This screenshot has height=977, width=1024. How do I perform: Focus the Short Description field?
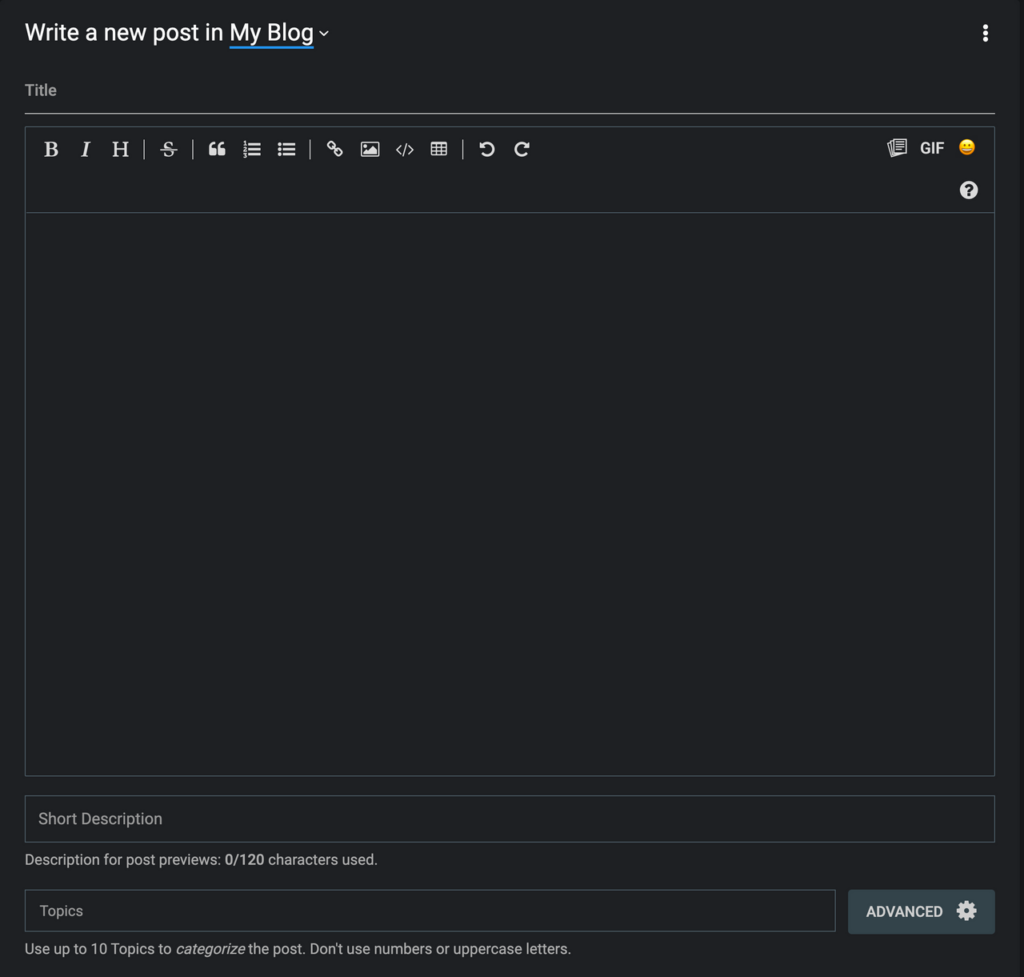[x=509, y=819]
